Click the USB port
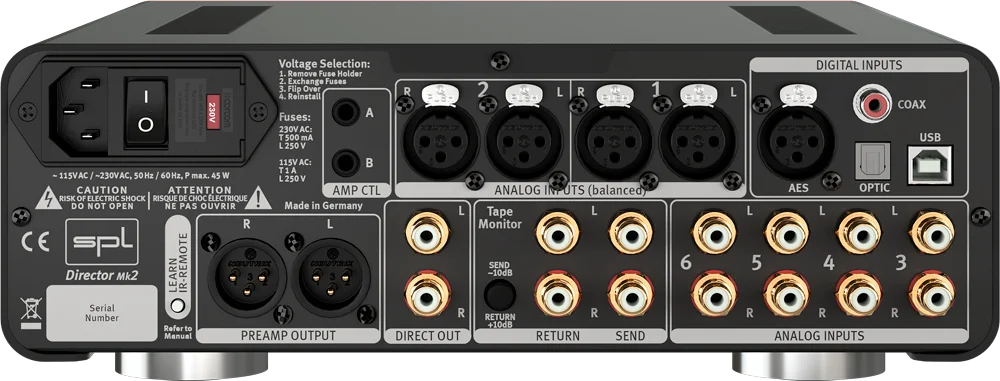Viewport: 1000px width, 381px height. click(x=930, y=165)
